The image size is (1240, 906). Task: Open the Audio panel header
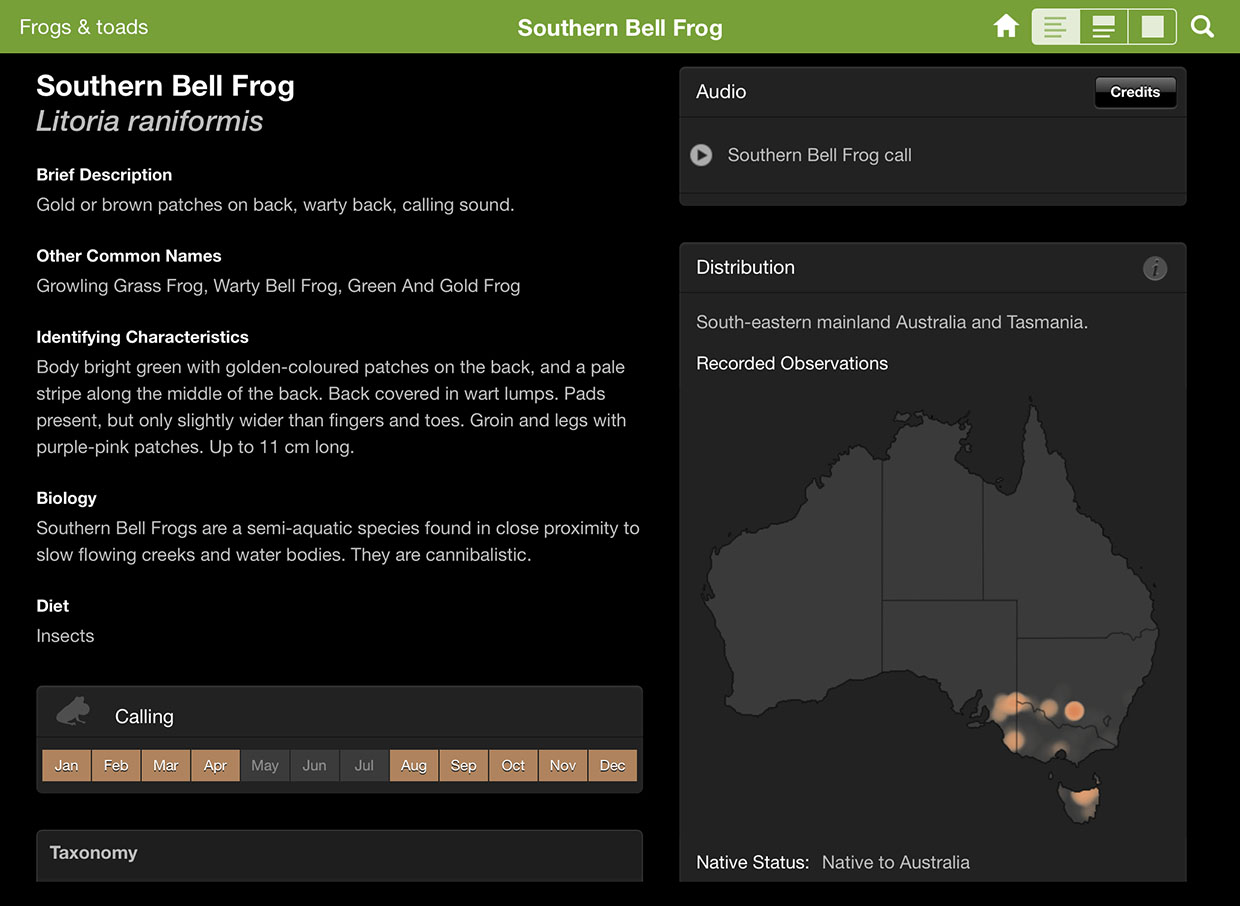721,92
